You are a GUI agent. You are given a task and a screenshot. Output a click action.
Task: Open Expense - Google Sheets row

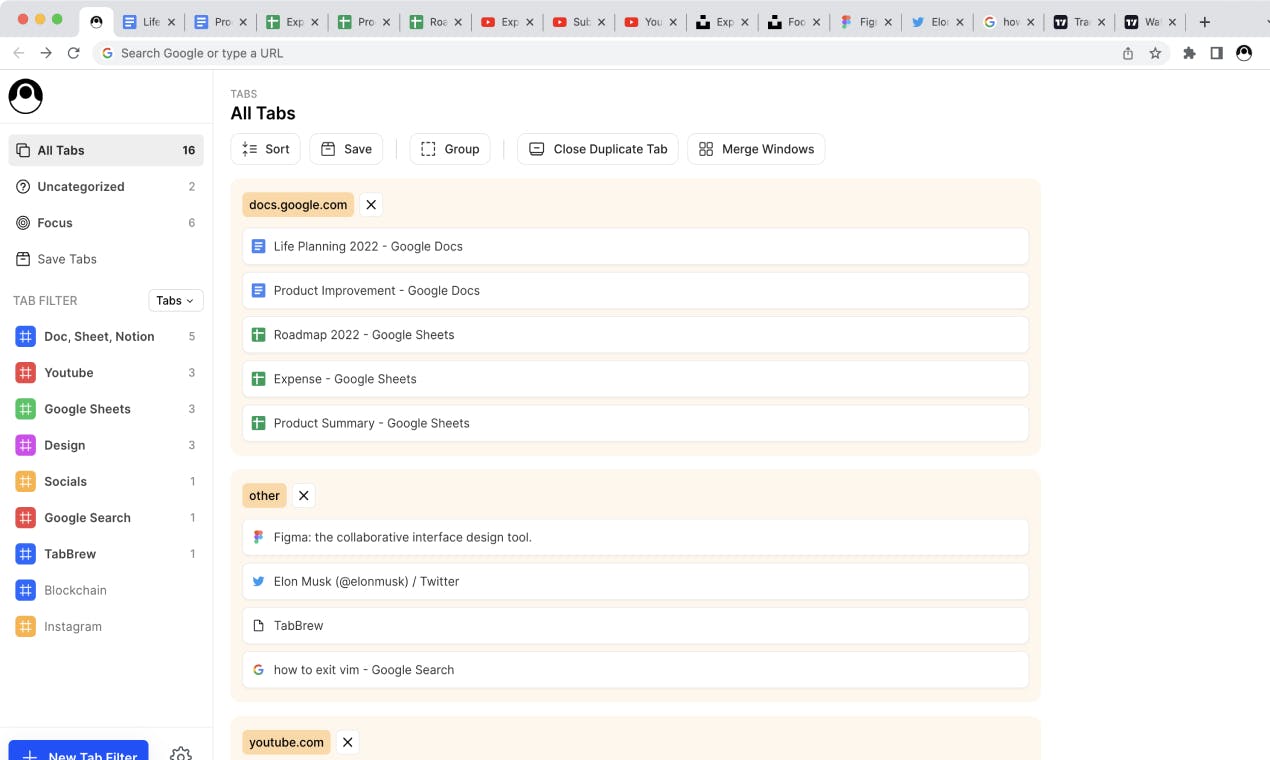pos(635,379)
